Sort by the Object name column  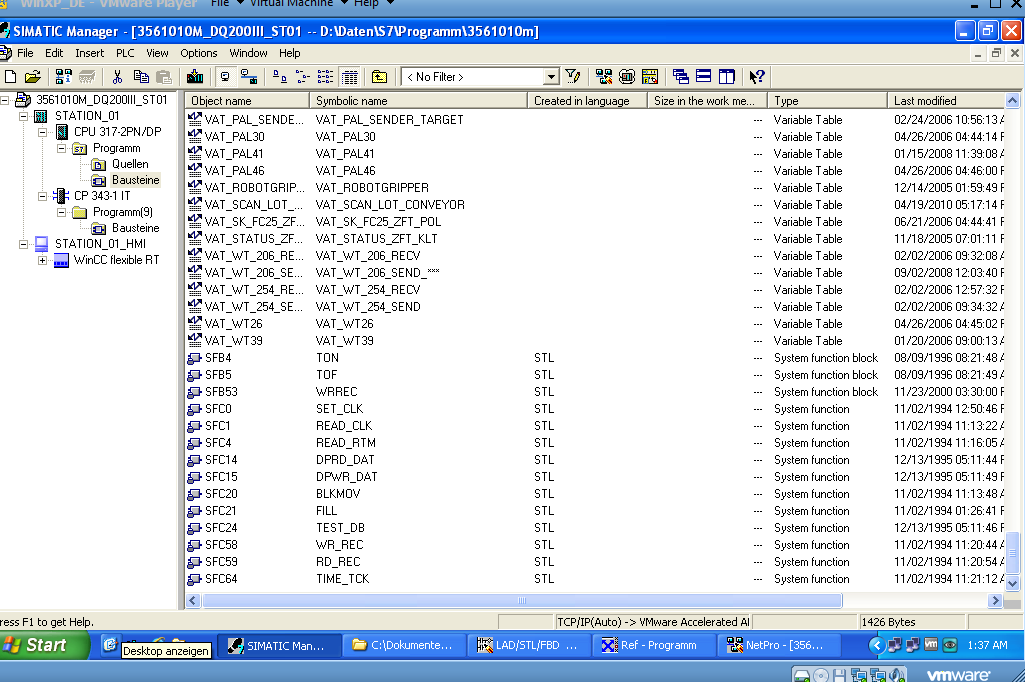247,101
